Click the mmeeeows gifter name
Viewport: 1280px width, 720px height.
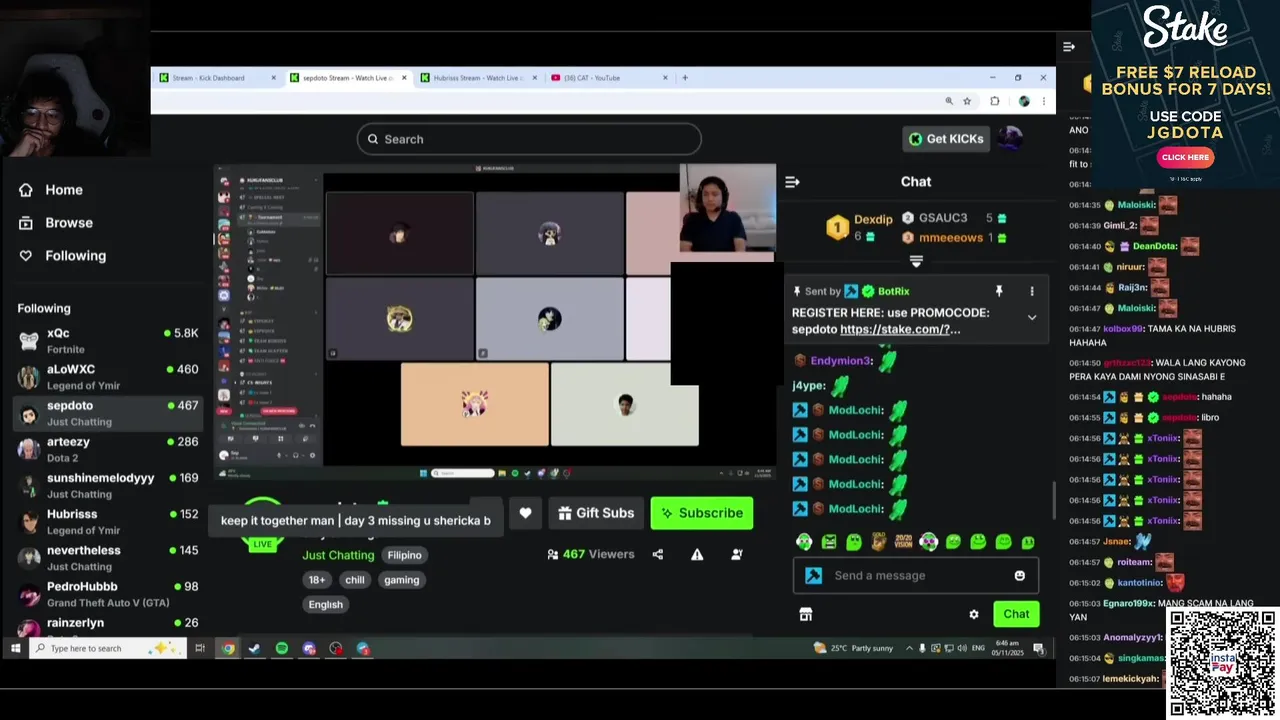click(x=951, y=238)
